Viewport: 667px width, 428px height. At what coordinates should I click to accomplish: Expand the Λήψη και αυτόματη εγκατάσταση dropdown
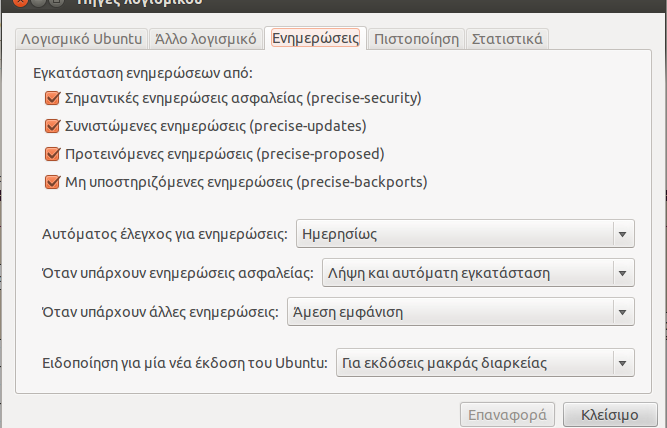pos(477,273)
